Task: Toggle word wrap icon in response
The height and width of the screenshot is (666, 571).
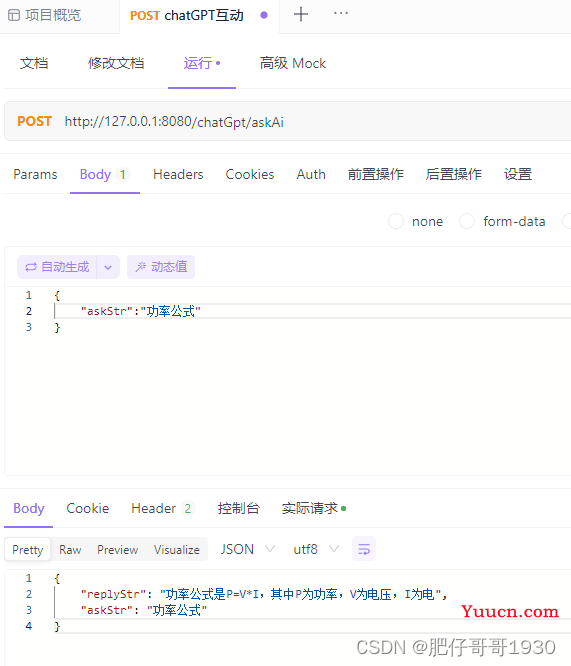Action: [364, 549]
